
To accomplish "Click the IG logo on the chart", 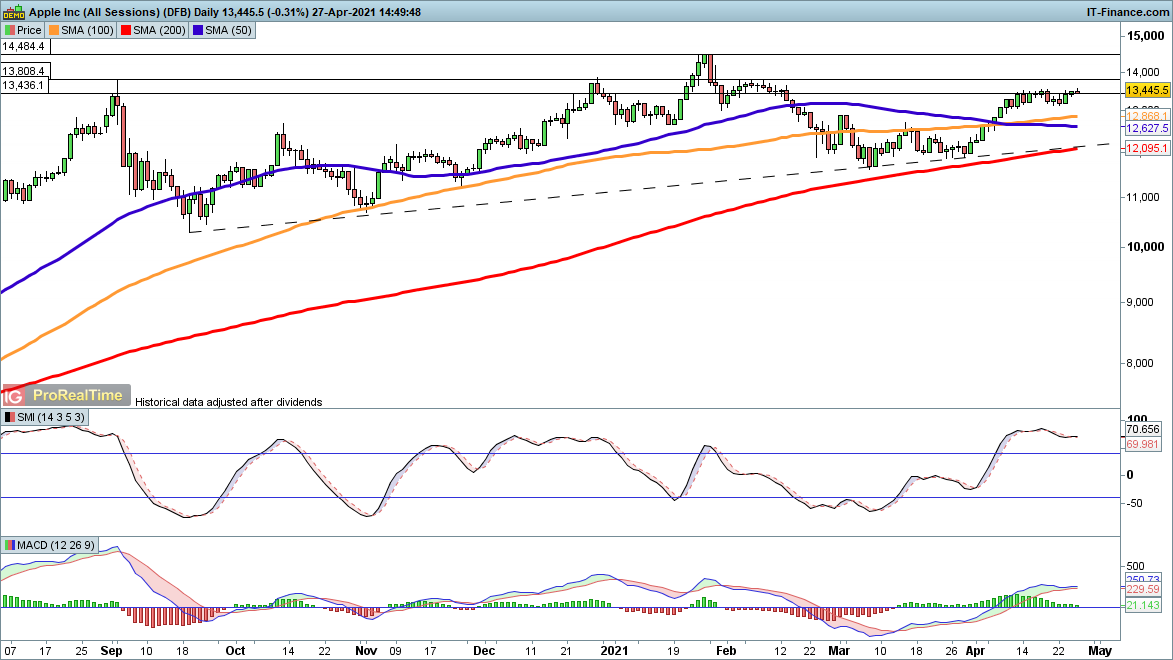I will tap(12, 396).
